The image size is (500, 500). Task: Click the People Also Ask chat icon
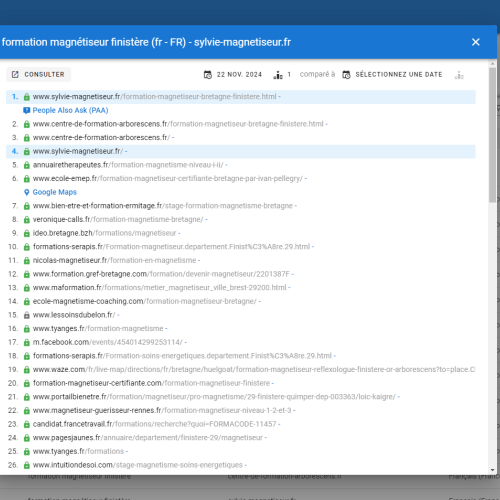tap(27, 110)
